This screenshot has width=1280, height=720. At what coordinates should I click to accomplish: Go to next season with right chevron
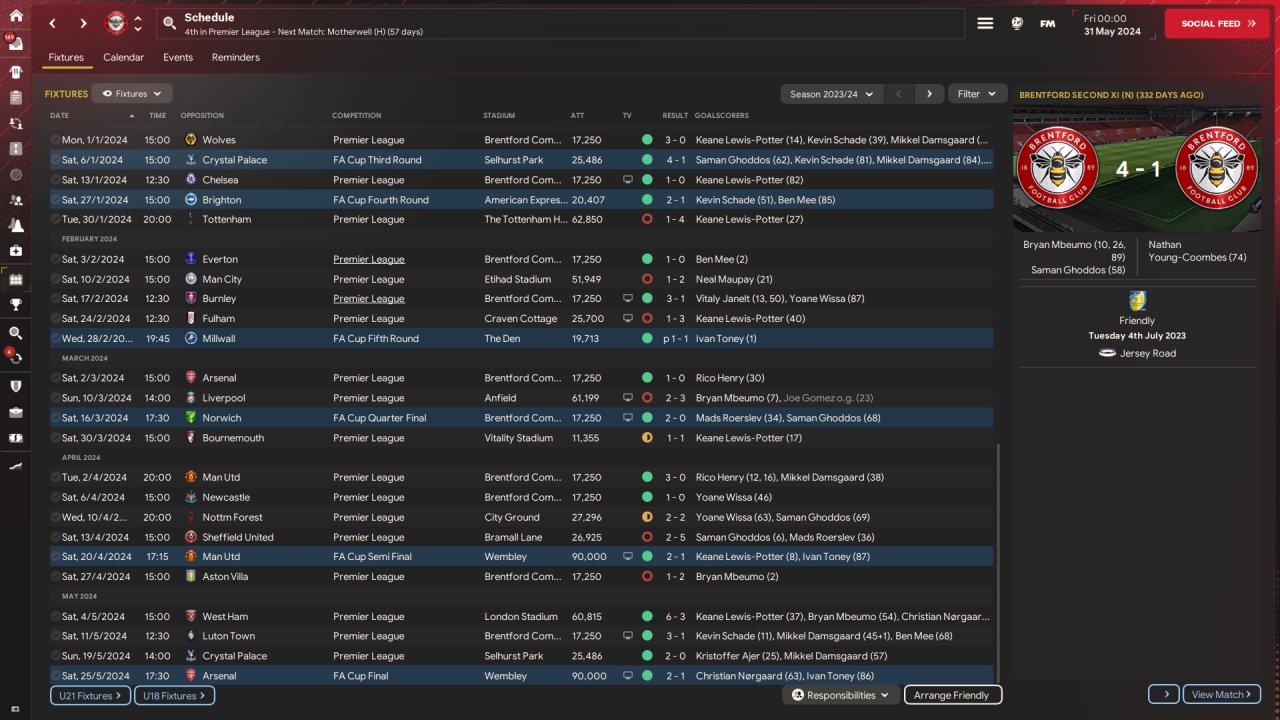click(929, 94)
